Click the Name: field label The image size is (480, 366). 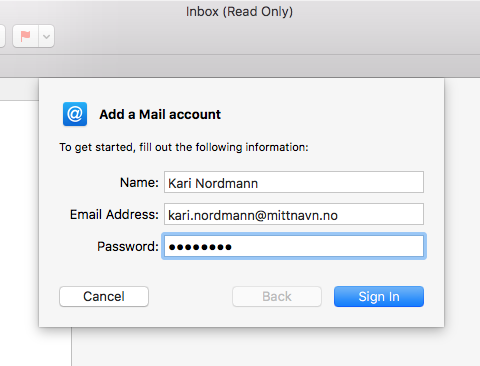coord(139,182)
